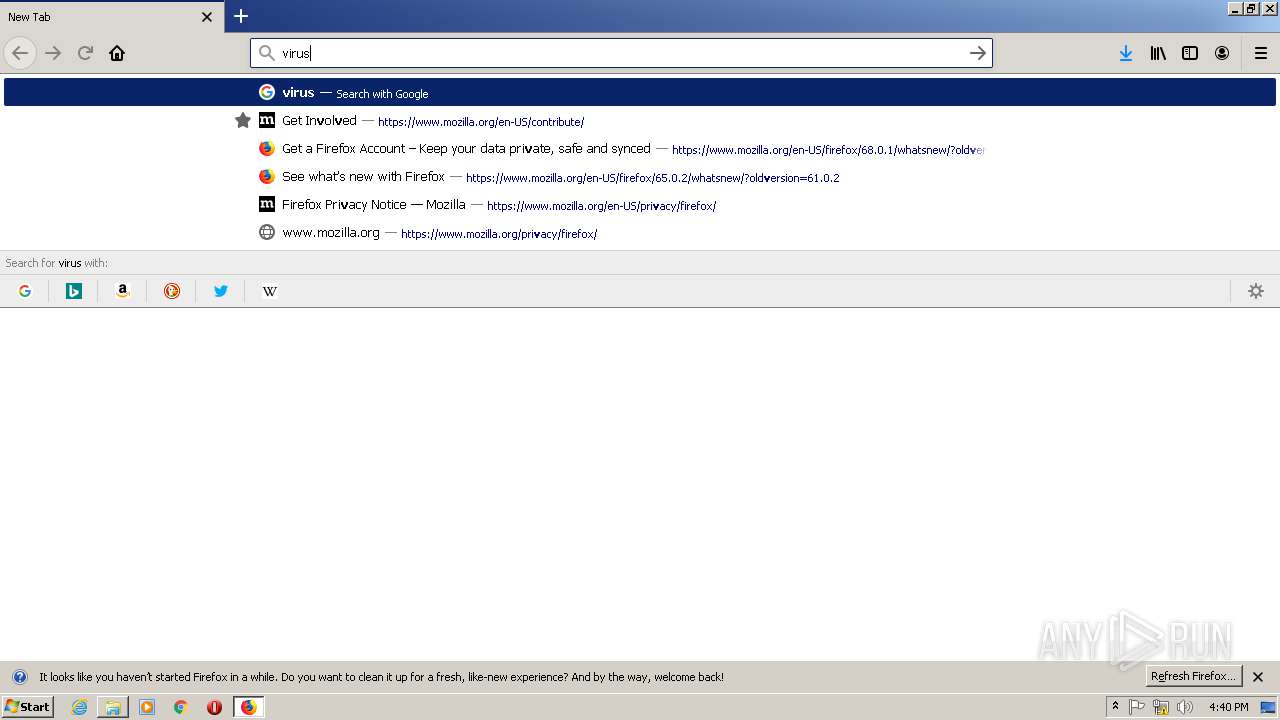This screenshot has height=720, width=1280.
Task: Open a new tab with the plus button
Action: [241, 16]
